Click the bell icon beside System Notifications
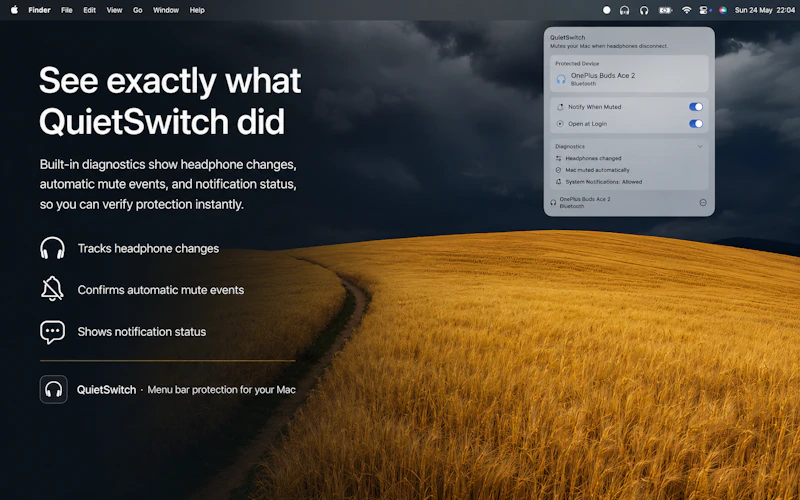The width and height of the screenshot is (800, 500). 558,182
